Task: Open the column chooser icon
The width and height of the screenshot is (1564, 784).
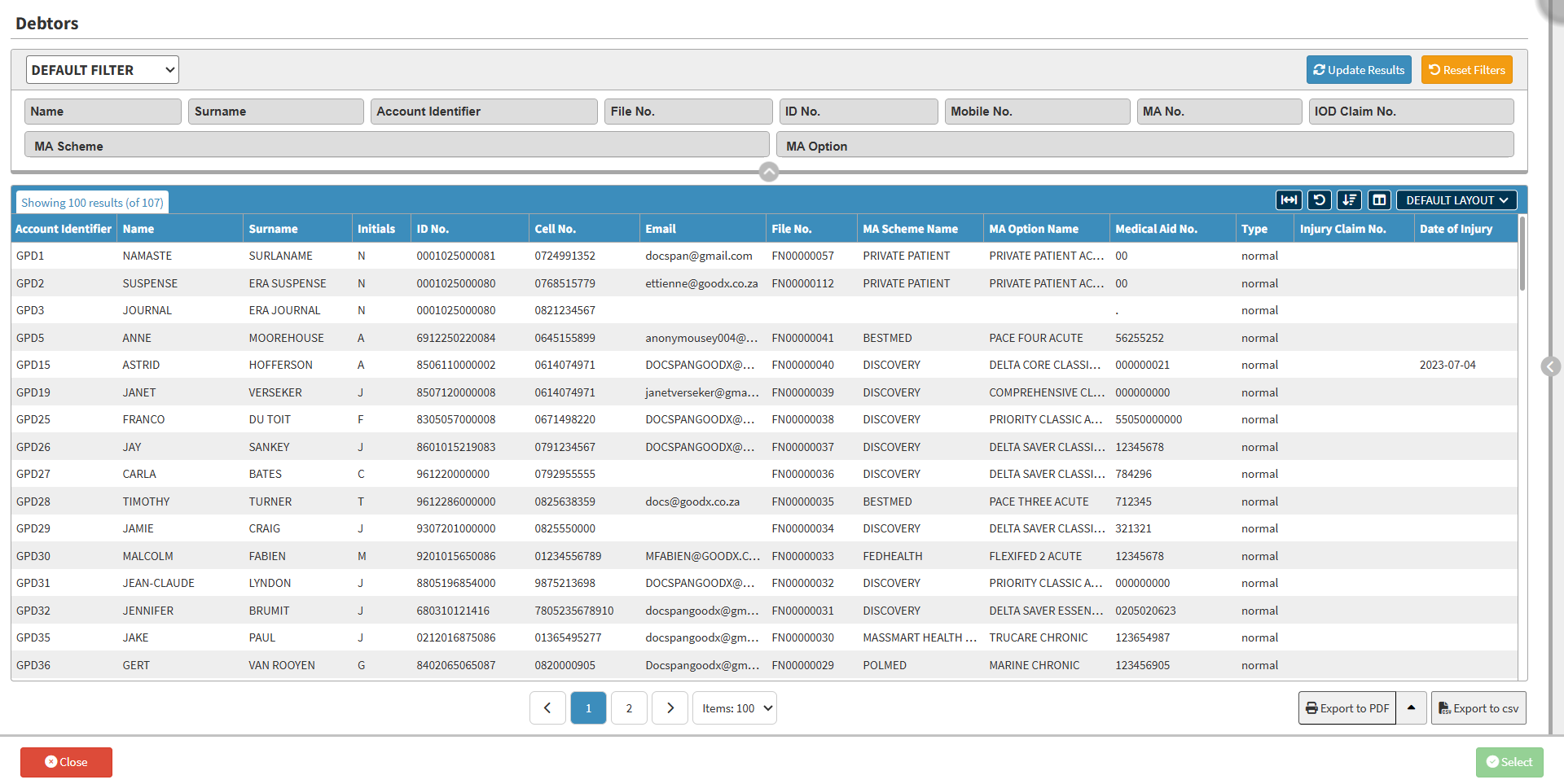Action: (1379, 200)
